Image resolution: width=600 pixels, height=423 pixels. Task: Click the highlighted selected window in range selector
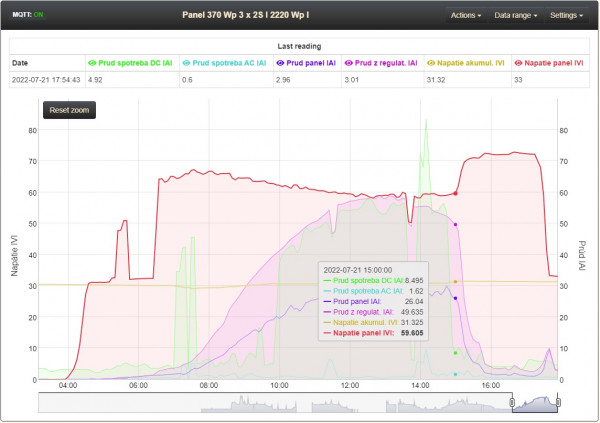pos(535,402)
